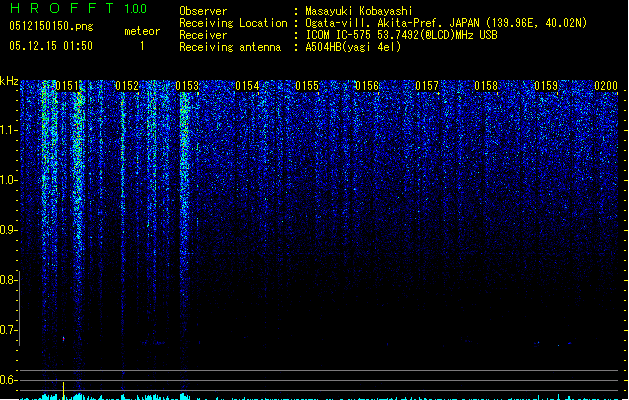The image size is (629, 400).
Task: Click the 0.8 kHz axis tick label
Action: point(8,280)
